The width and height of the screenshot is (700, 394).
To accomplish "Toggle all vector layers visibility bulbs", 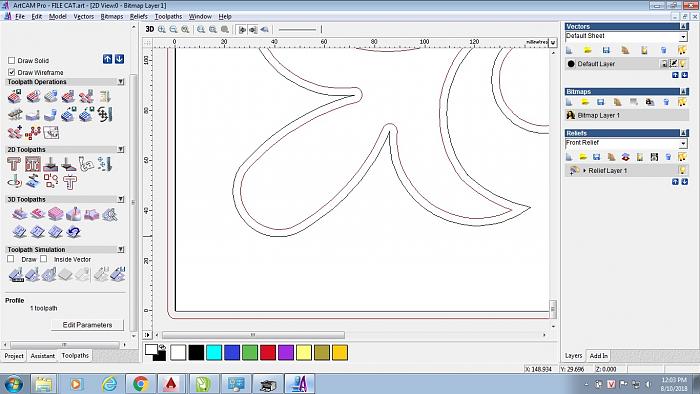I will coord(682,50).
